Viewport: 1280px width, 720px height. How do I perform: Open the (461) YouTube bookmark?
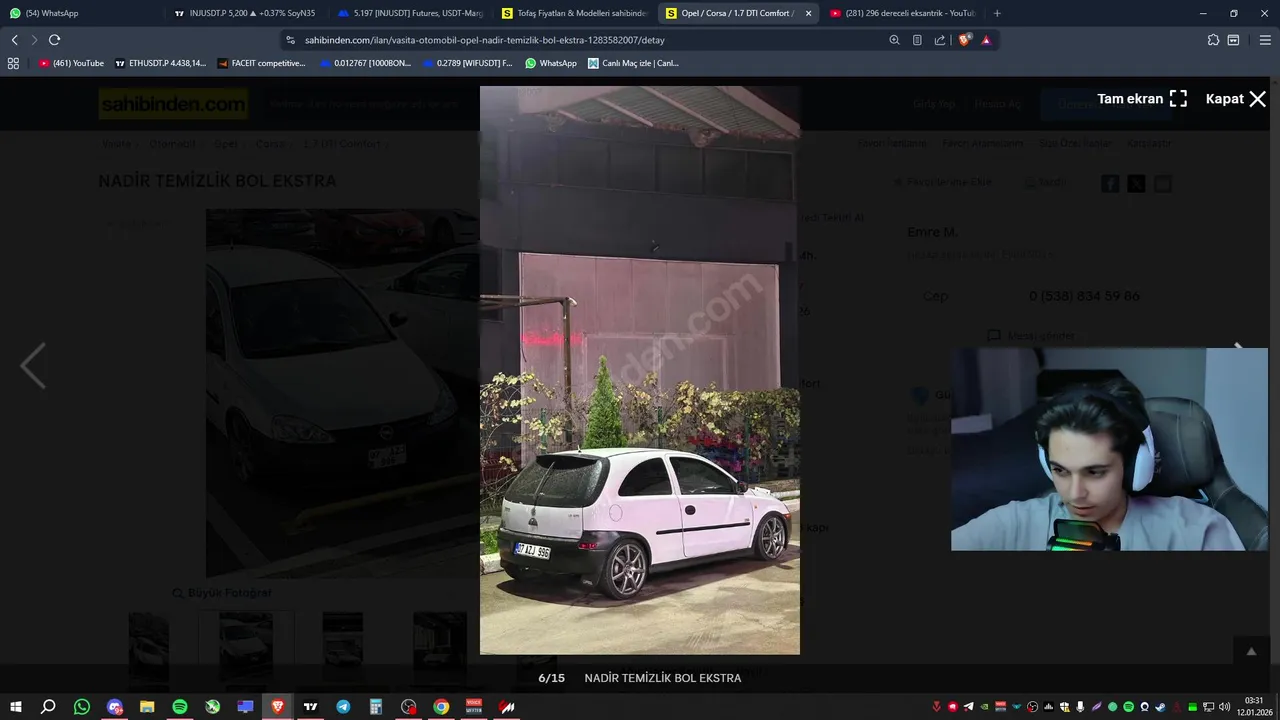pyautogui.click(x=71, y=63)
